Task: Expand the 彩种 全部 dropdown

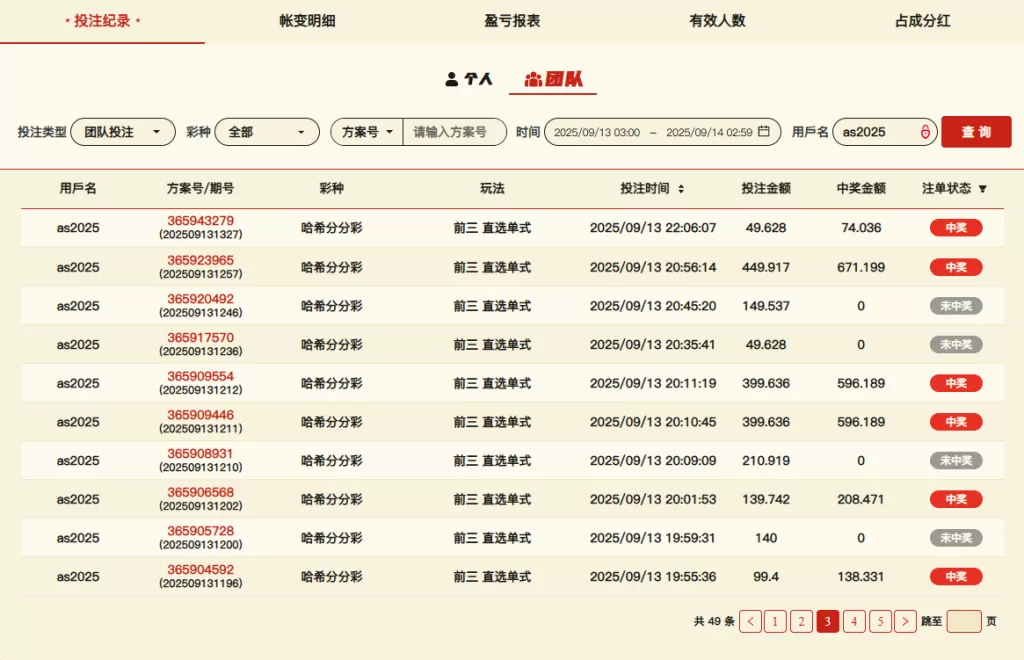Action: point(266,132)
